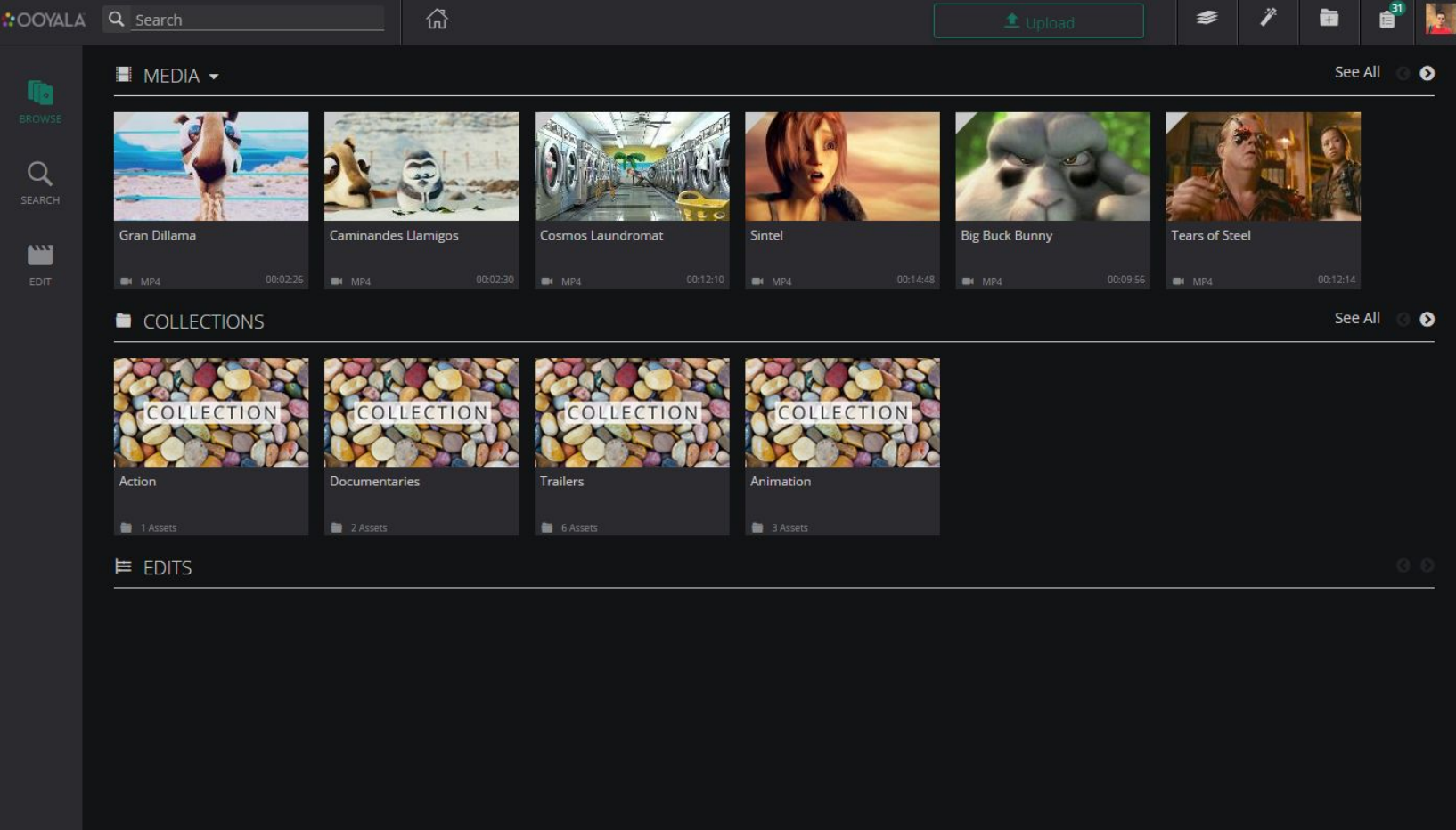Click the Upload button
This screenshot has width=1456, height=830.
1038,21
